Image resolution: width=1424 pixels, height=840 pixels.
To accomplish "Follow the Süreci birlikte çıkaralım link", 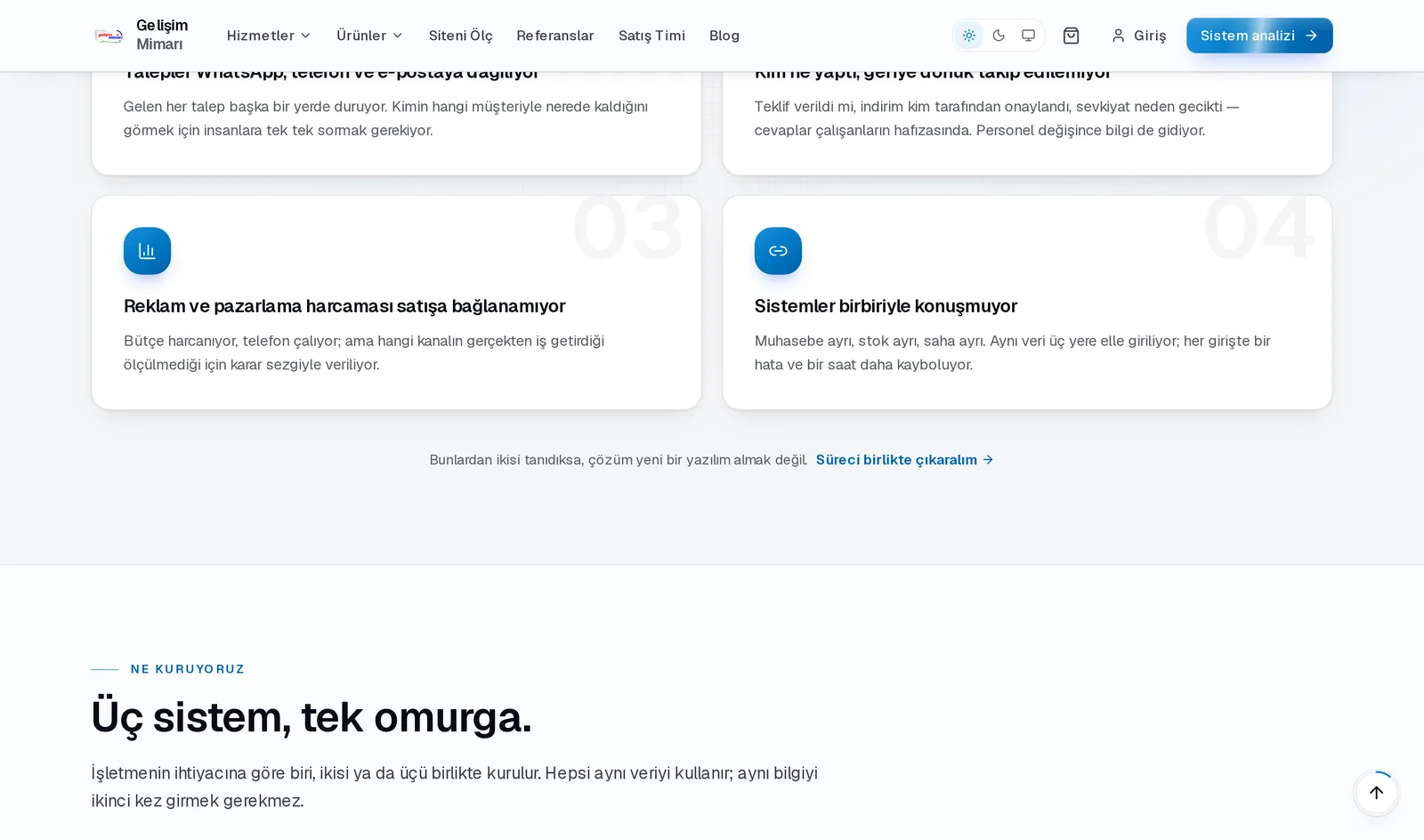I will (904, 460).
